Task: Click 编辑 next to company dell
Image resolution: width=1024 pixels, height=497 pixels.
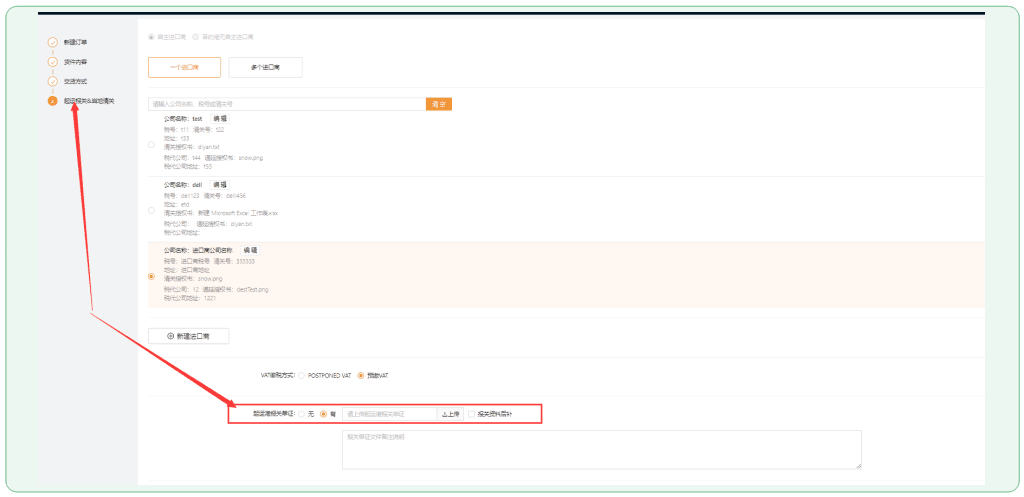Action: coord(219,185)
